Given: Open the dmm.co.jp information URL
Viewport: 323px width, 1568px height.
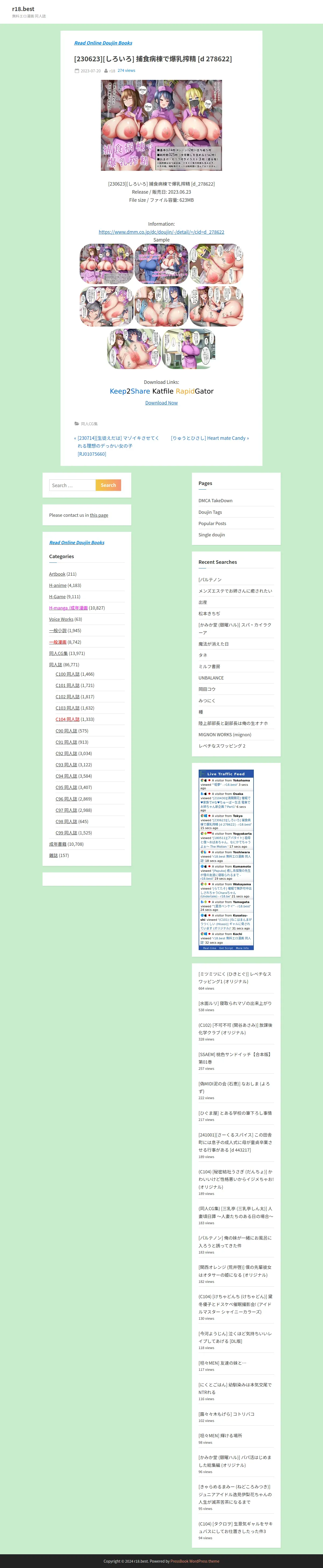Looking at the screenshot, I should pos(161,232).
